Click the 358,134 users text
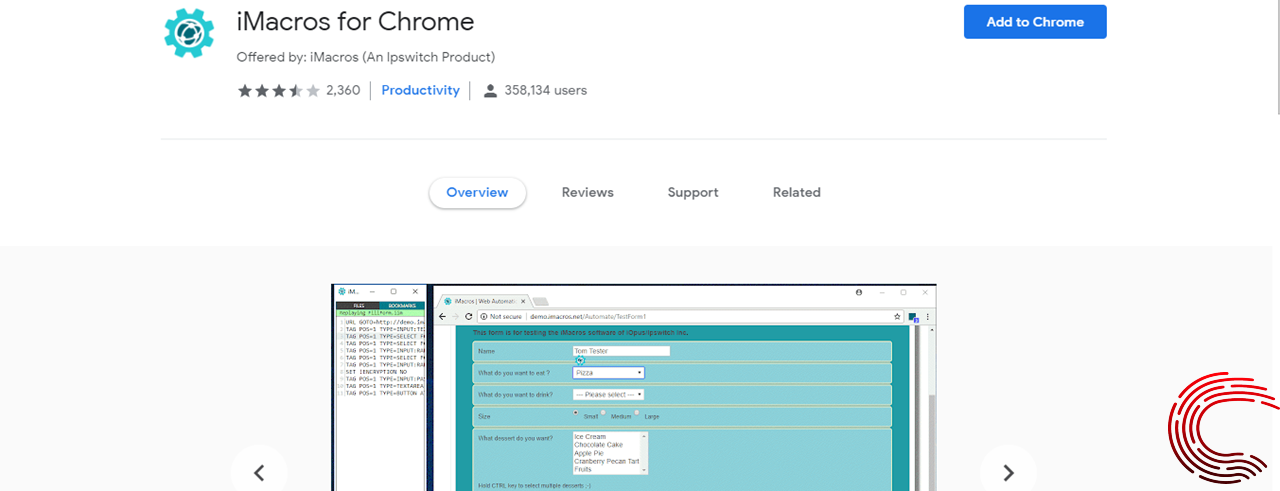Screen dimensions: 1280x491 (x=546, y=90)
